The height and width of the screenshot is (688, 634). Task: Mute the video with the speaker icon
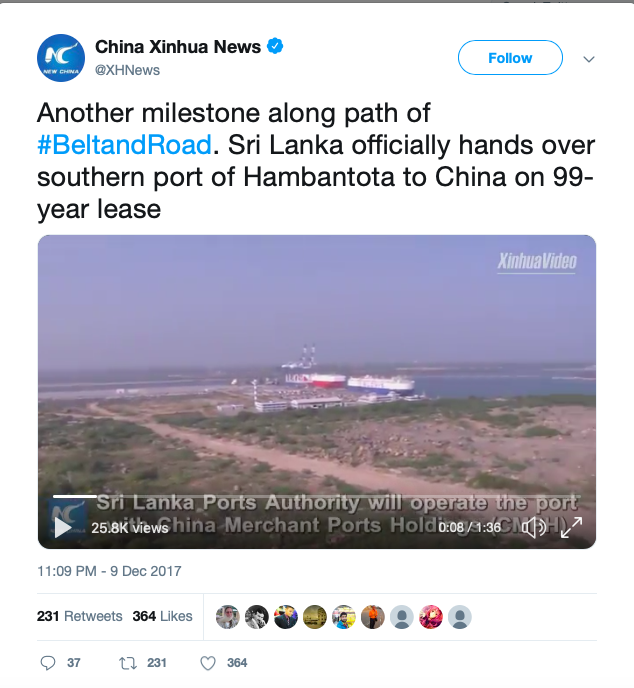click(x=534, y=527)
